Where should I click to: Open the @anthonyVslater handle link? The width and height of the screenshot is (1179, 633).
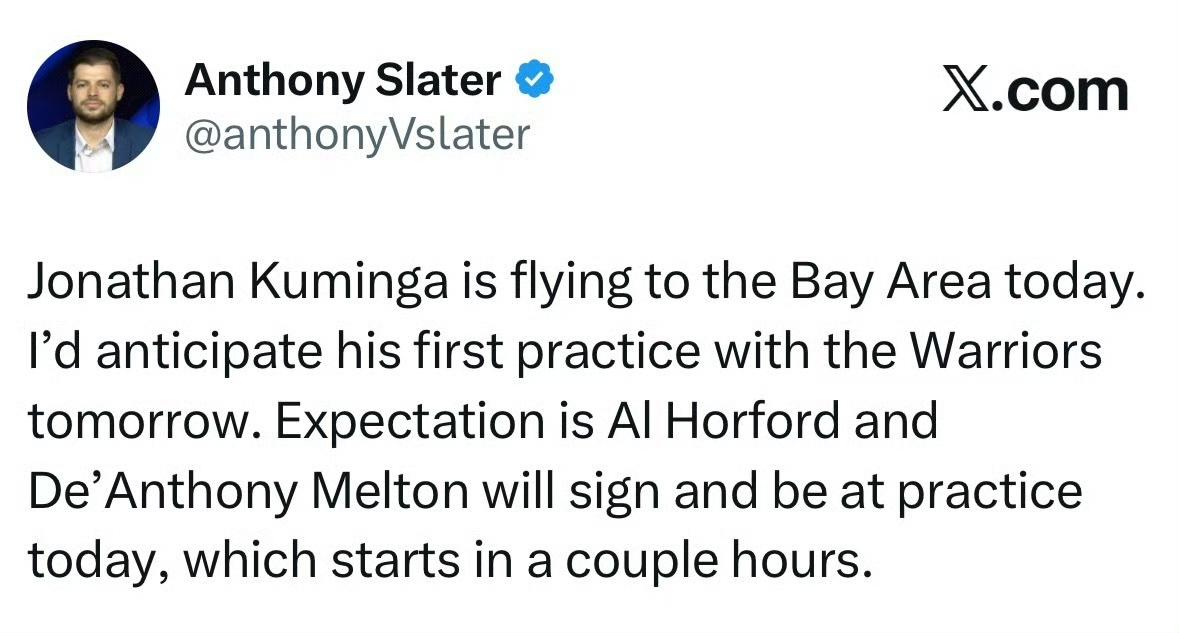355,133
